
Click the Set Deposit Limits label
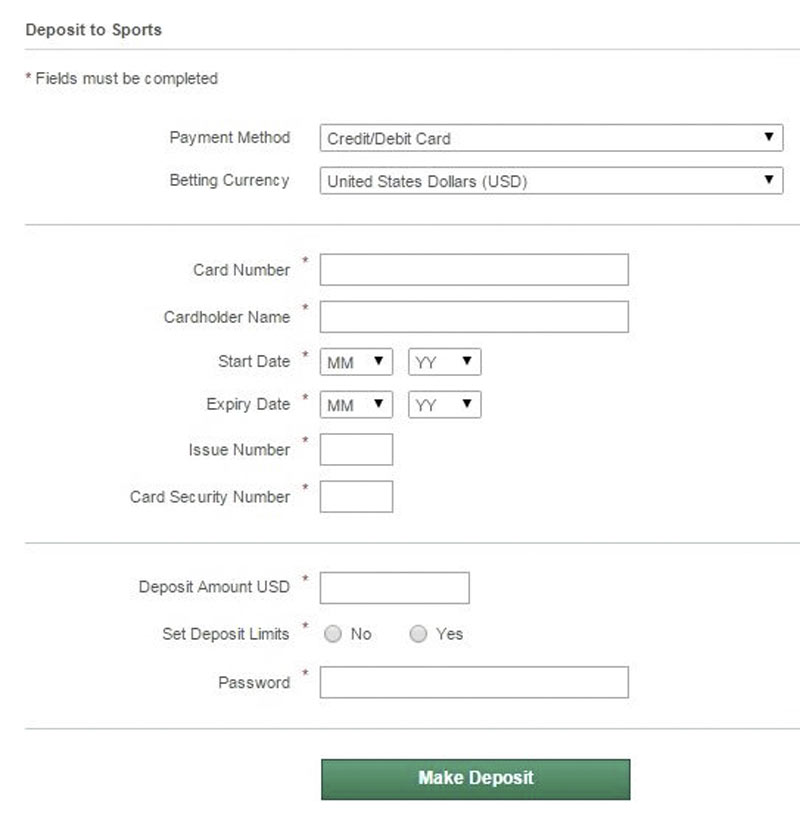pos(225,634)
